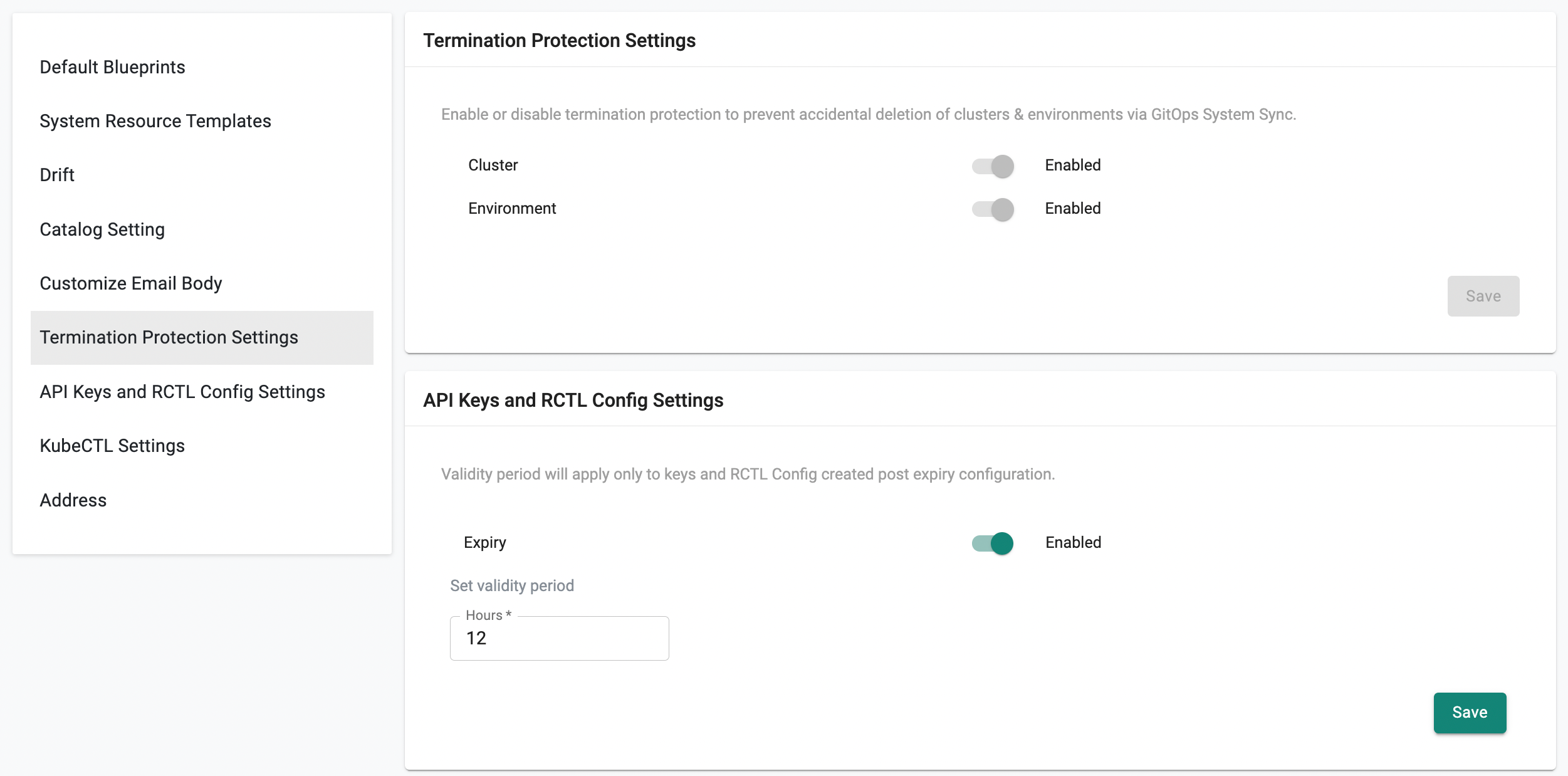The width and height of the screenshot is (1568, 776).
Task: Select the Drift sidebar item
Action: [x=57, y=175]
